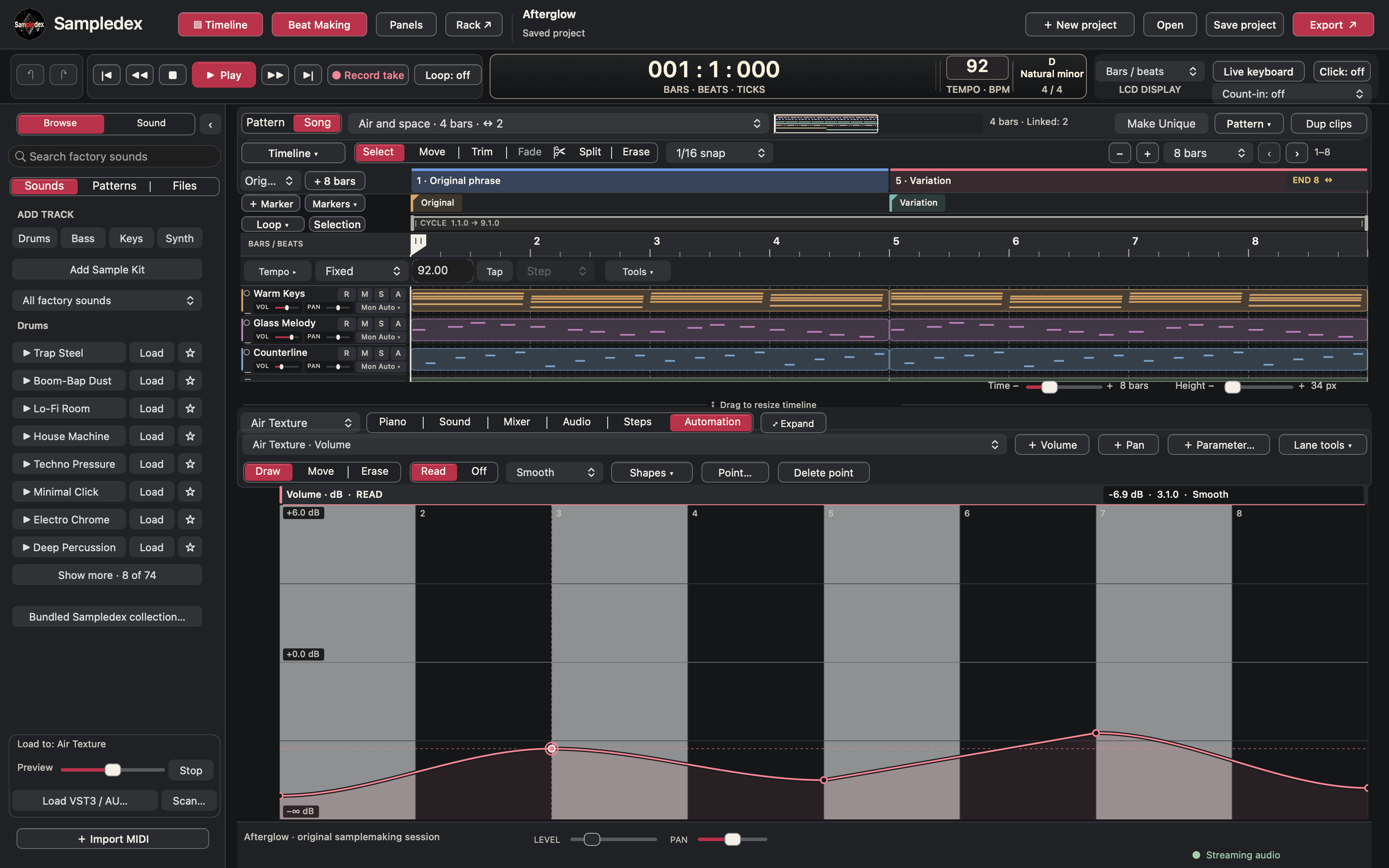Screen dimensions: 1389x868
Task: Click the zoom out minus button
Action: pos(1119,153)
